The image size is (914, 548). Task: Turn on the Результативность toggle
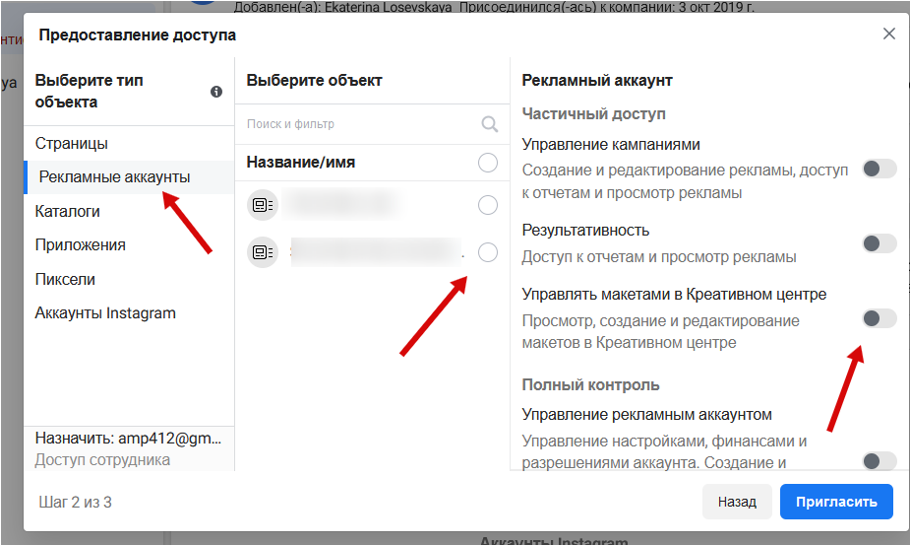(879, 243)
